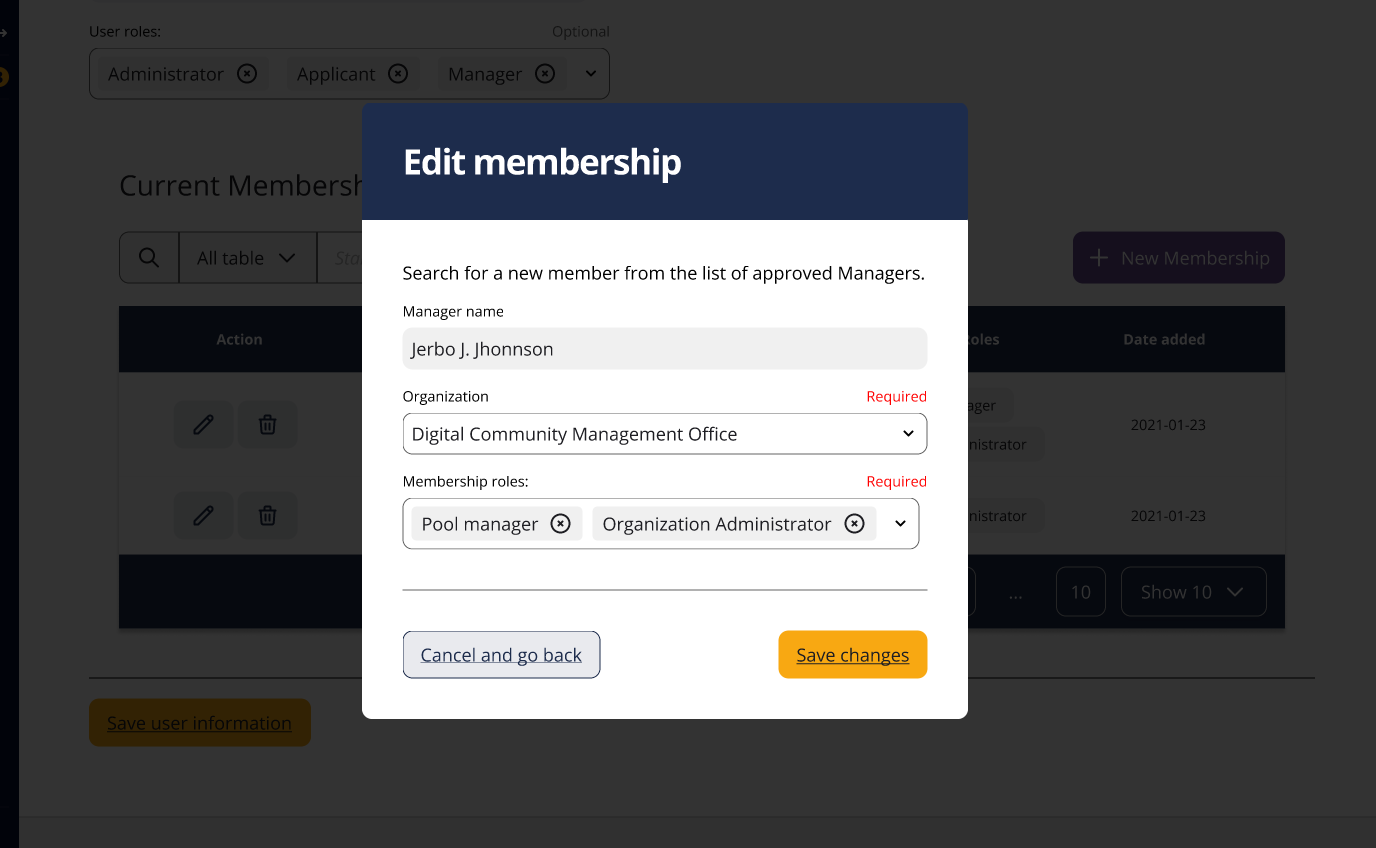This screenshot has height=848, width=1376.
Task: Expand the User roles dropdown arrow
Action: pos(590,74)
